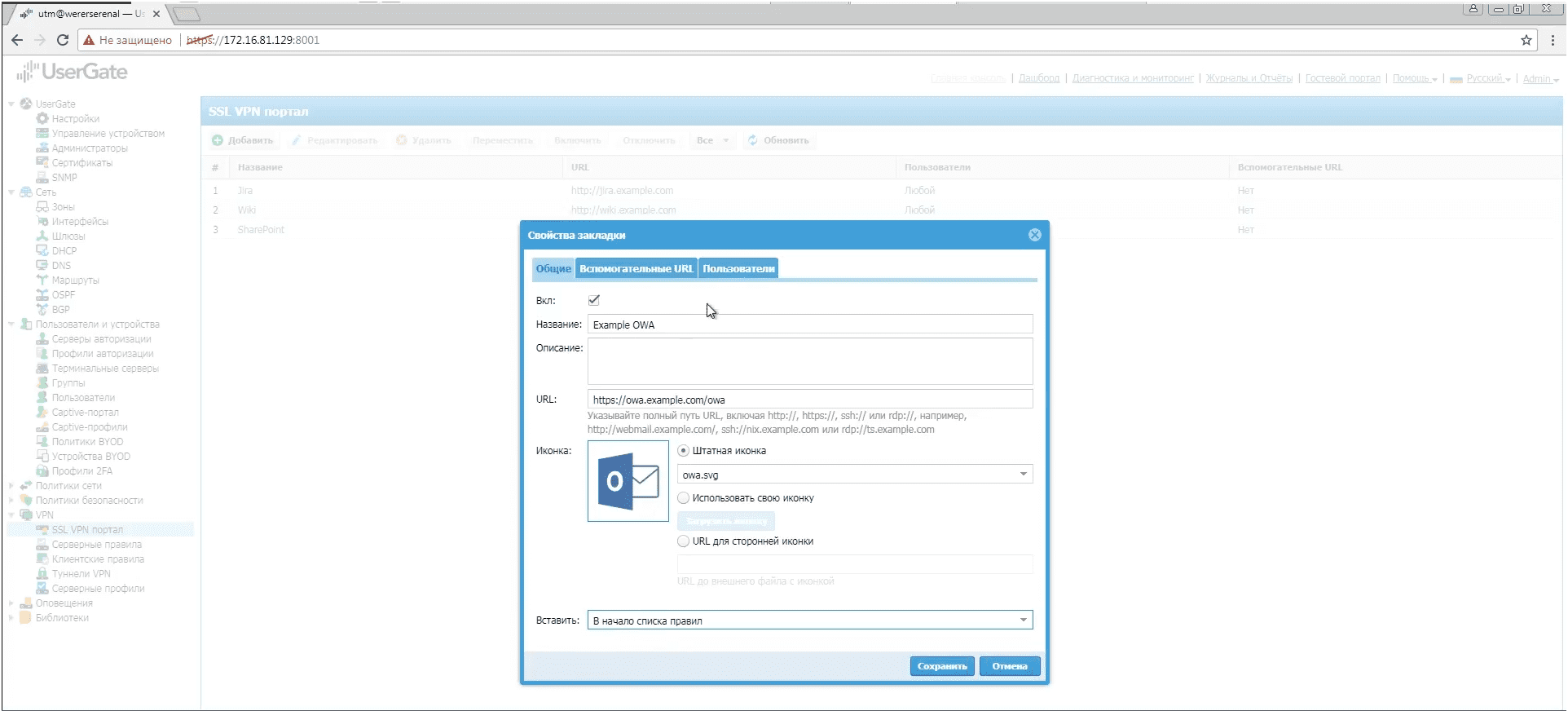This screenshot has height=711, width=1568.
Task: Select SSL VPN портал in sidebar
Action: coord(87,530)
